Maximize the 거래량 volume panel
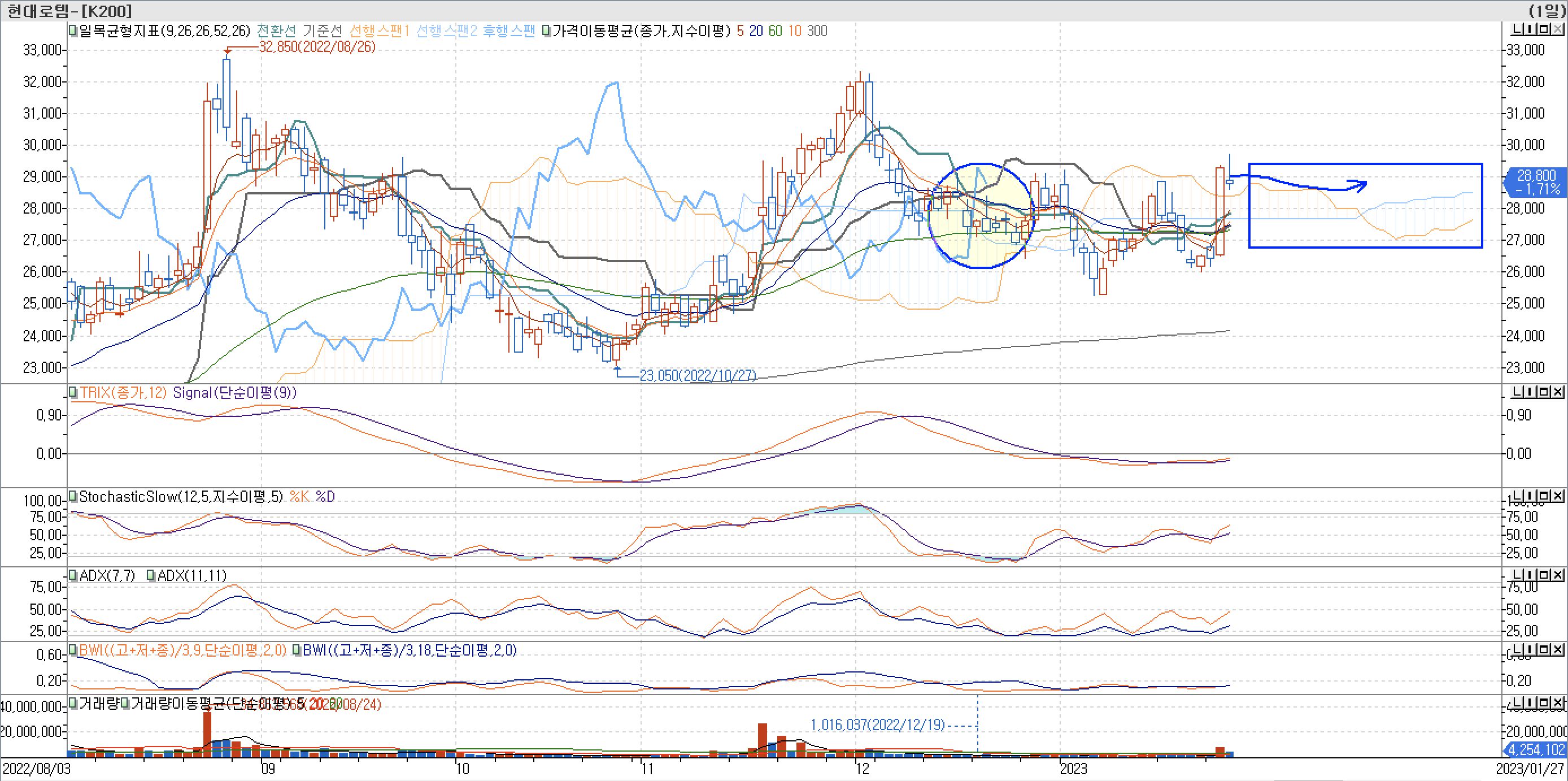This screenshot has width=1568, height=781. click(1544, 703)
